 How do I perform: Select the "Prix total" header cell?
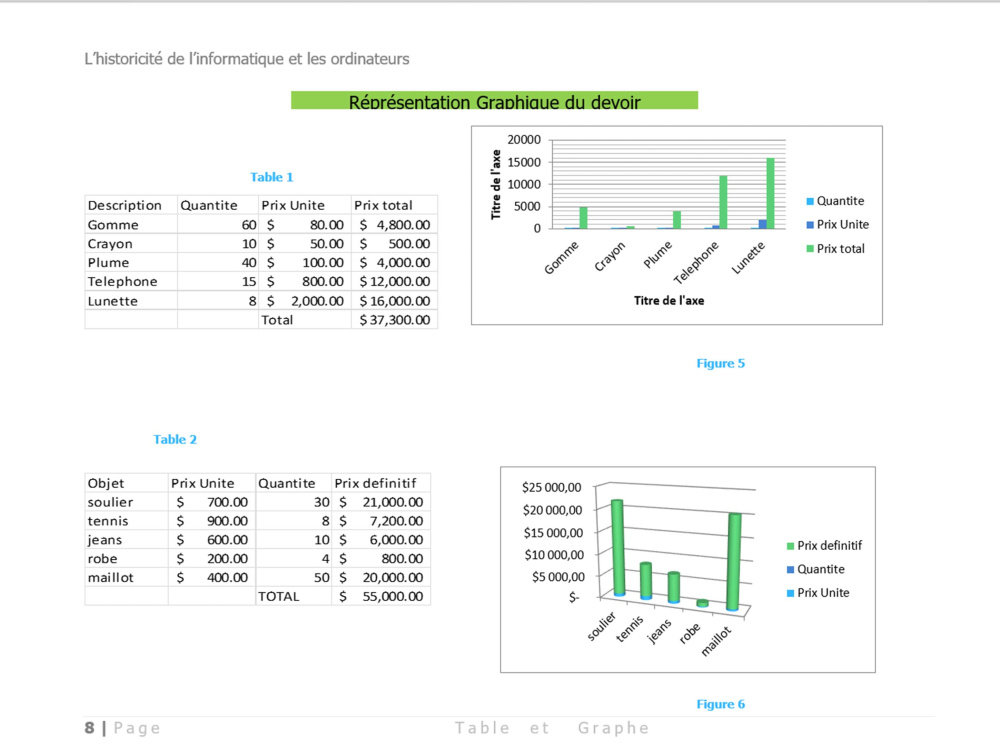pos(394,205)
